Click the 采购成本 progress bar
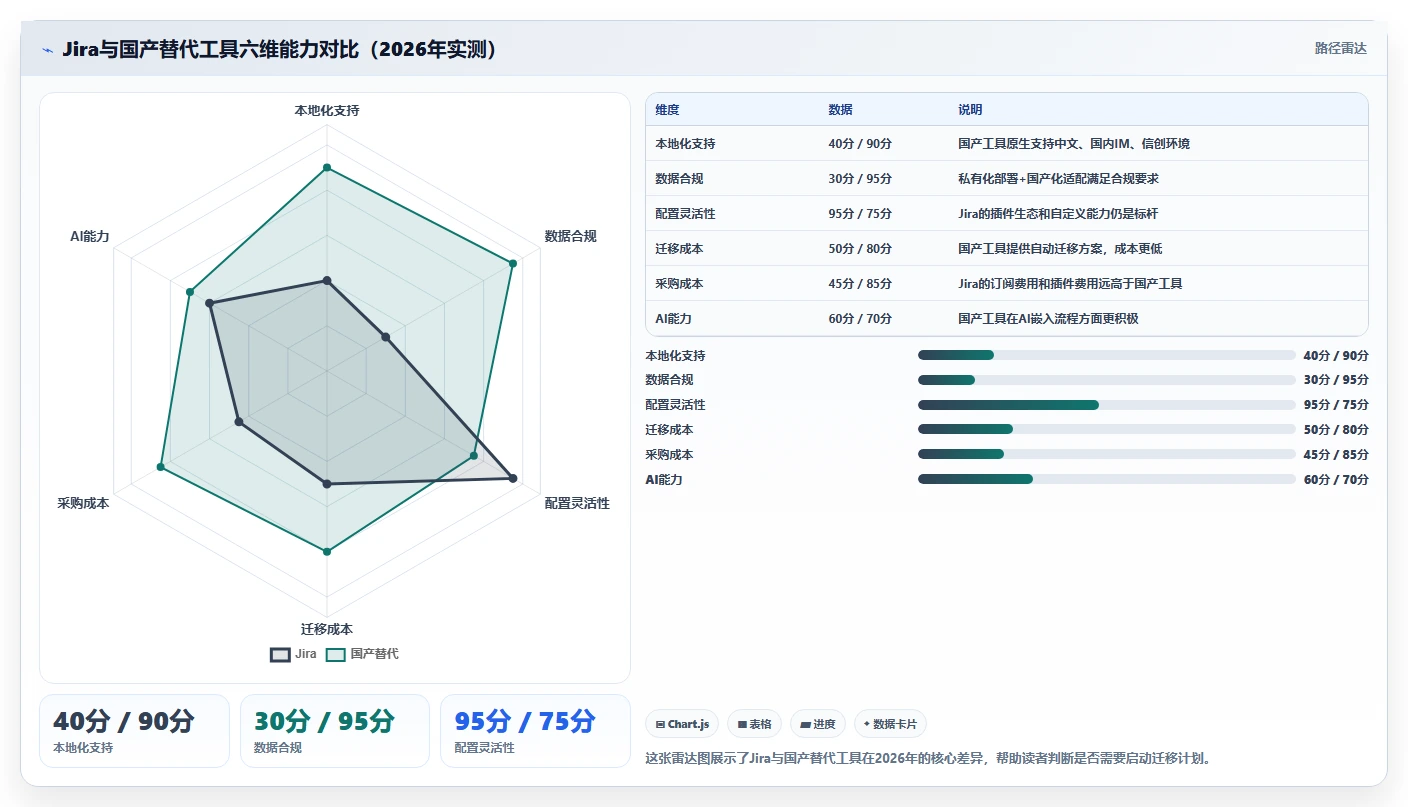Image resolution: width=1408 pixels, height=807 pixels. (1106, 455)
